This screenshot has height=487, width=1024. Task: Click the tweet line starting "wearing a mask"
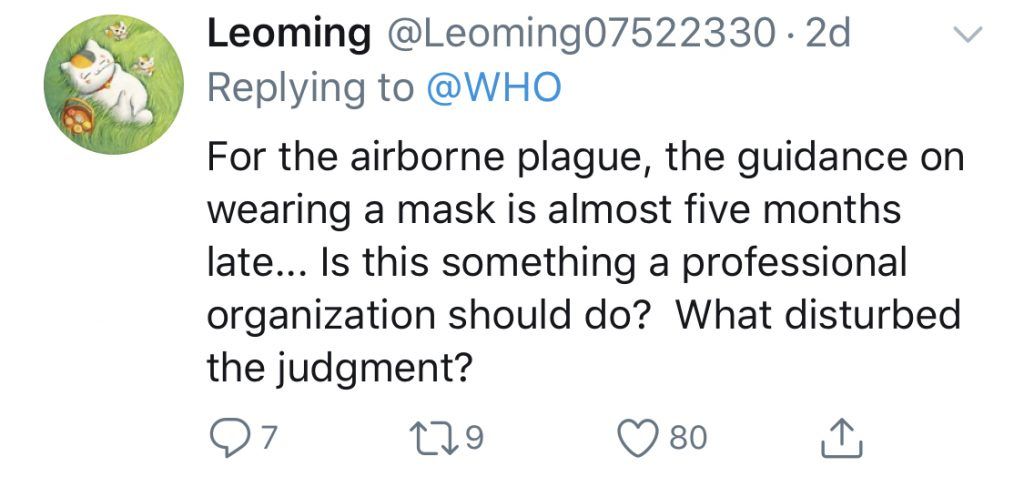(553, 210)
